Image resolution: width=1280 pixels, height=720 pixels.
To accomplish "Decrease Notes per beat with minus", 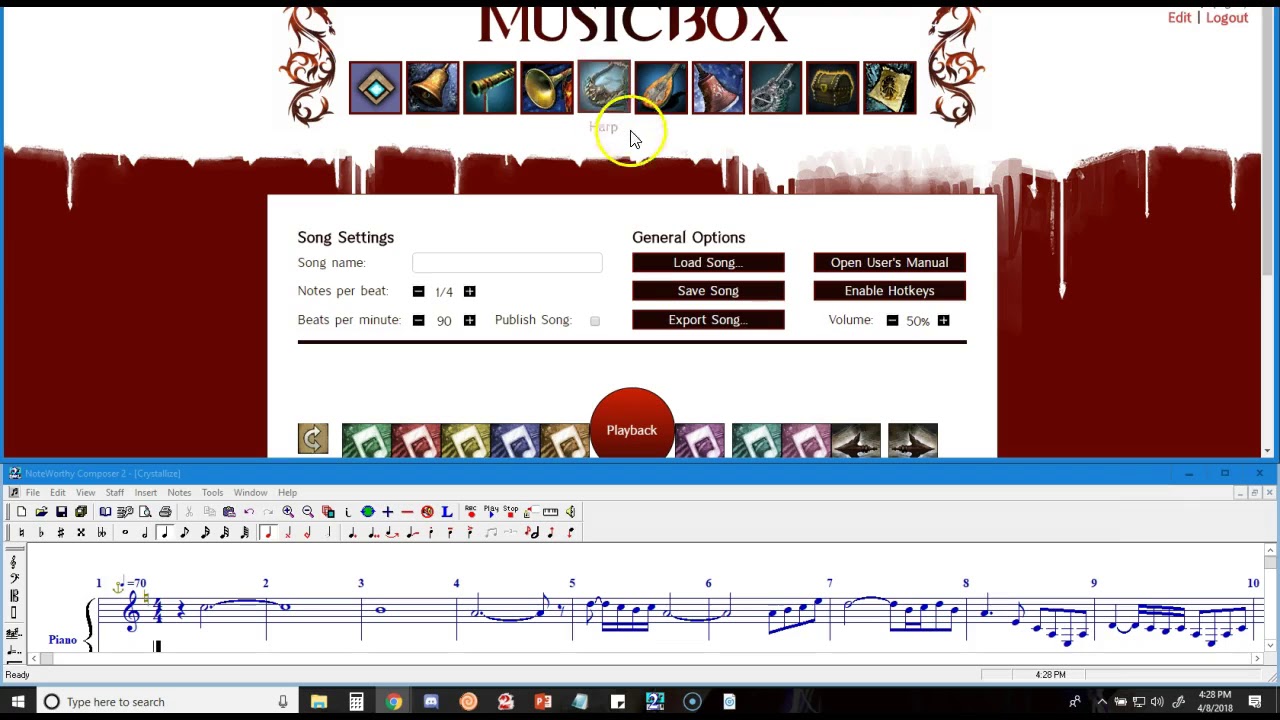I will click(418, 291).
